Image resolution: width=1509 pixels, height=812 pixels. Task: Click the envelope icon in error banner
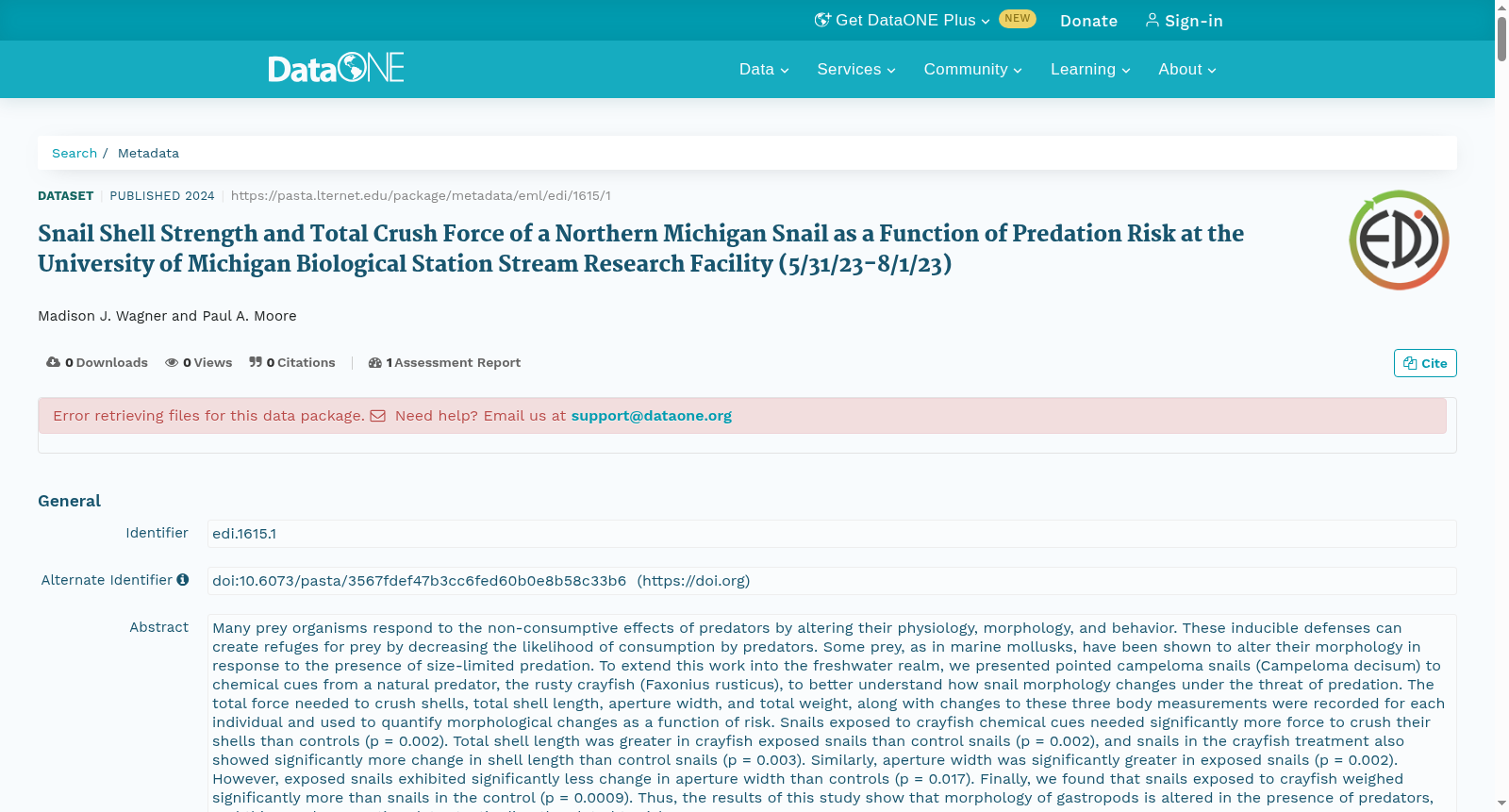click(x=377, y=416)
